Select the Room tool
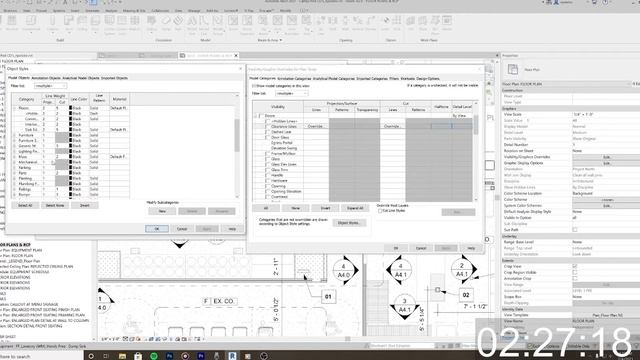The image size is (640, 360). click(233, 23)
